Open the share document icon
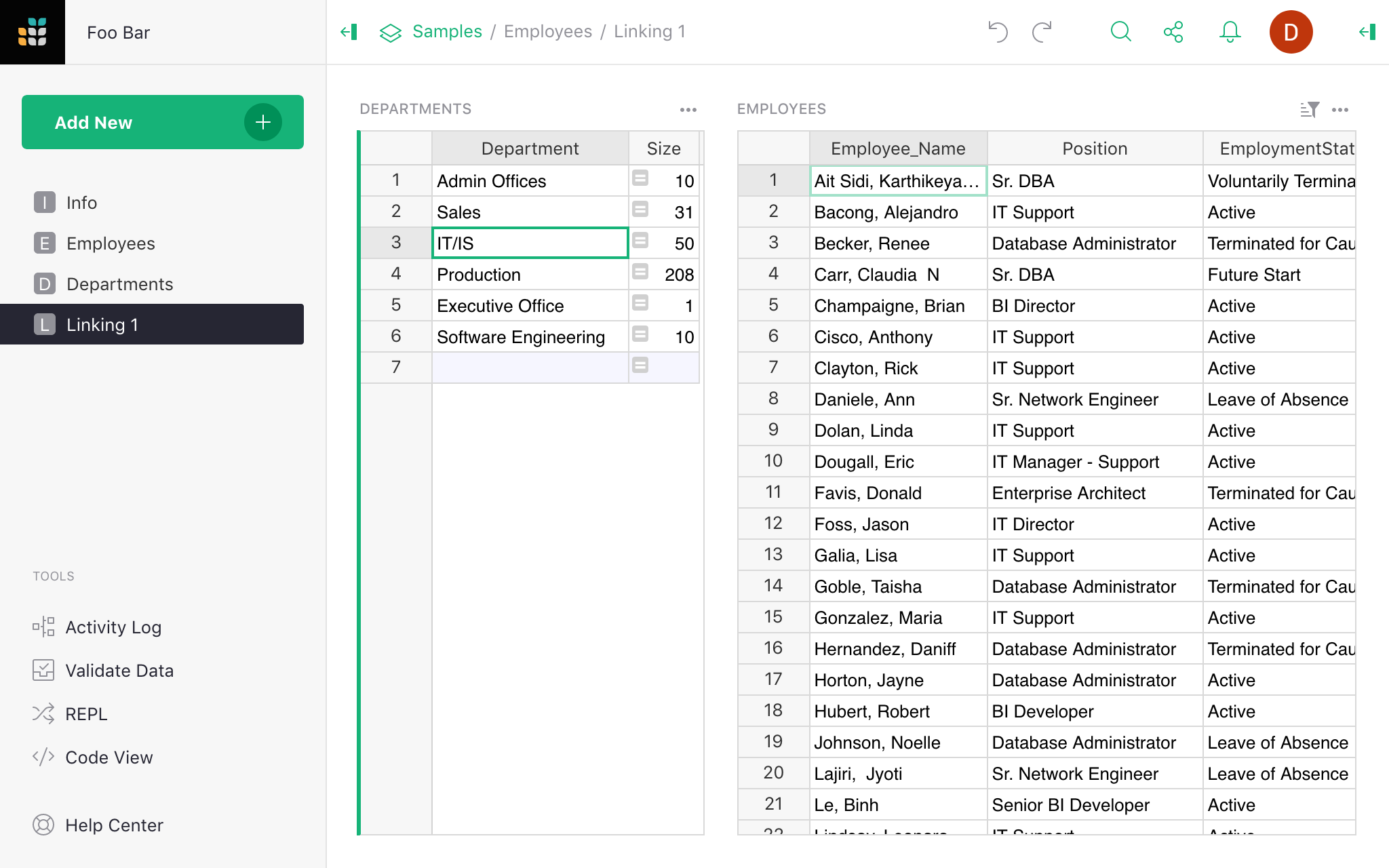Image resolution: width=1389 pixels, height=868 pixels. coord(1173,32)
